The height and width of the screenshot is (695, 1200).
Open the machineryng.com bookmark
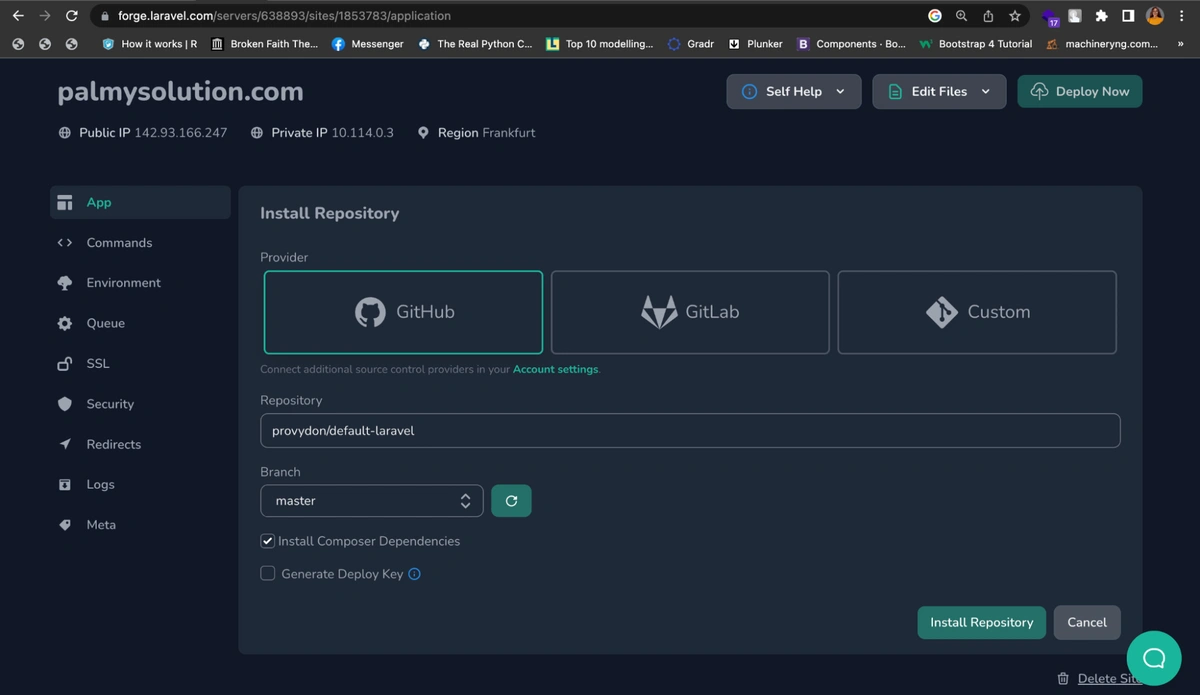tap(1102, 44)
